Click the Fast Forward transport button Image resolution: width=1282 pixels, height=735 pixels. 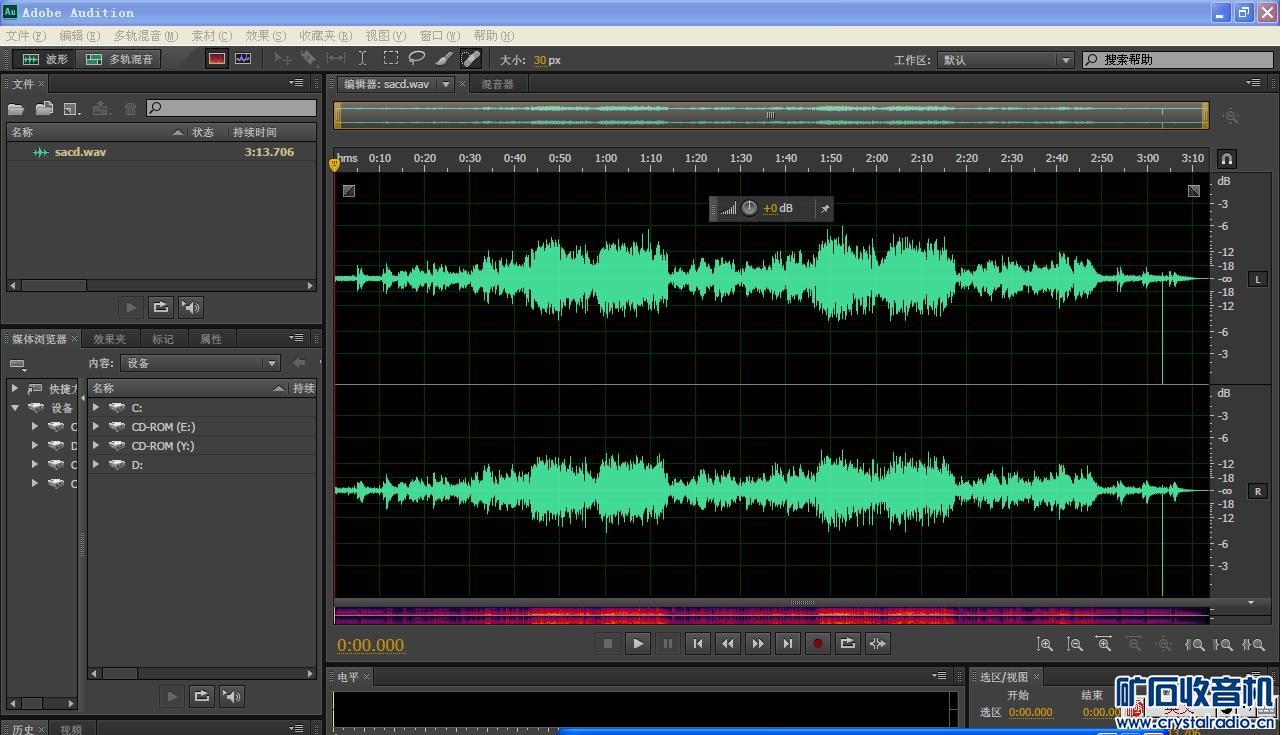[x=757, y=644]
